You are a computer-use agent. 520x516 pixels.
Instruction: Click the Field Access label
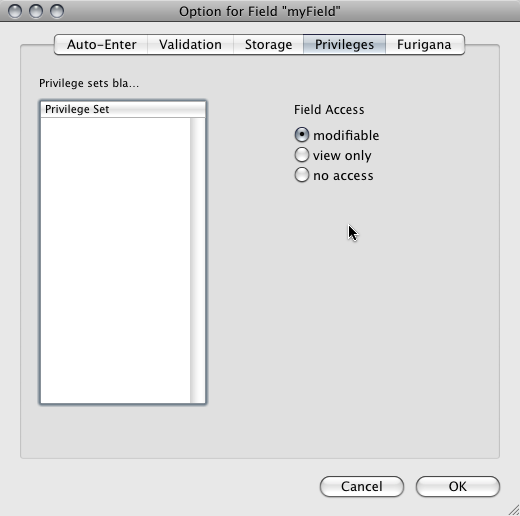[x=329, y=110]
